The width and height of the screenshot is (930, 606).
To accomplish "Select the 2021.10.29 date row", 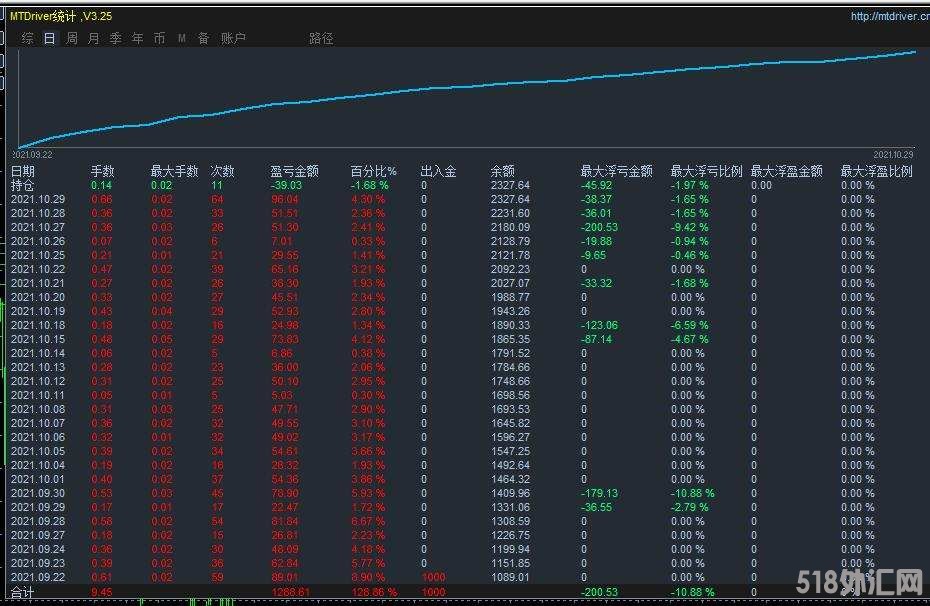I will tap(38, 199).
